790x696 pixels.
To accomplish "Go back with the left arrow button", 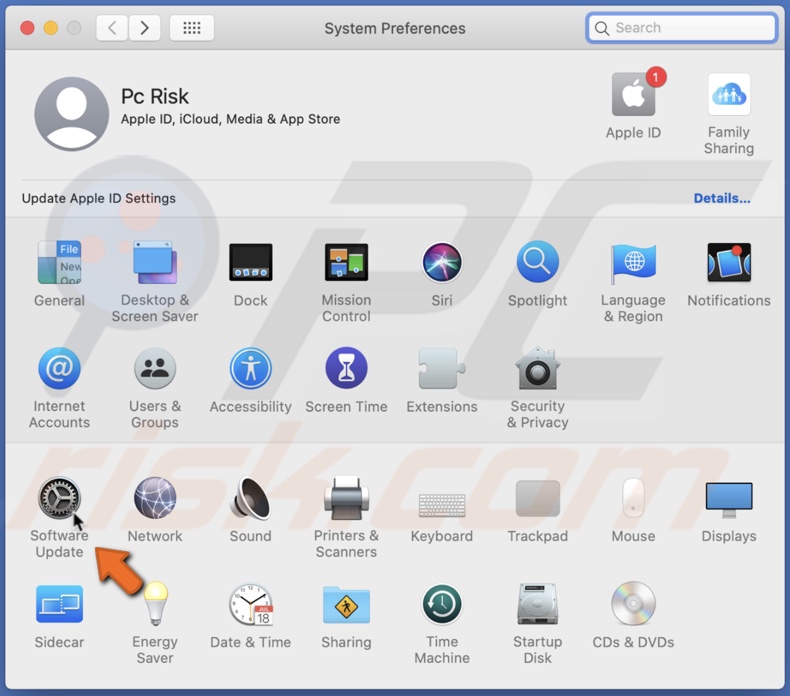I will tap(112, 27).
